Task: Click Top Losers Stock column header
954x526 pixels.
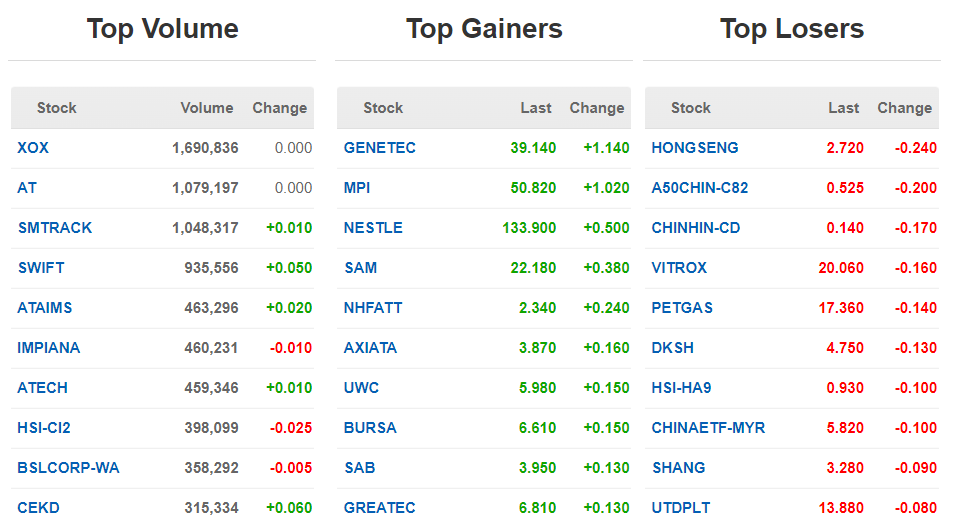Action: coord(691,108)
